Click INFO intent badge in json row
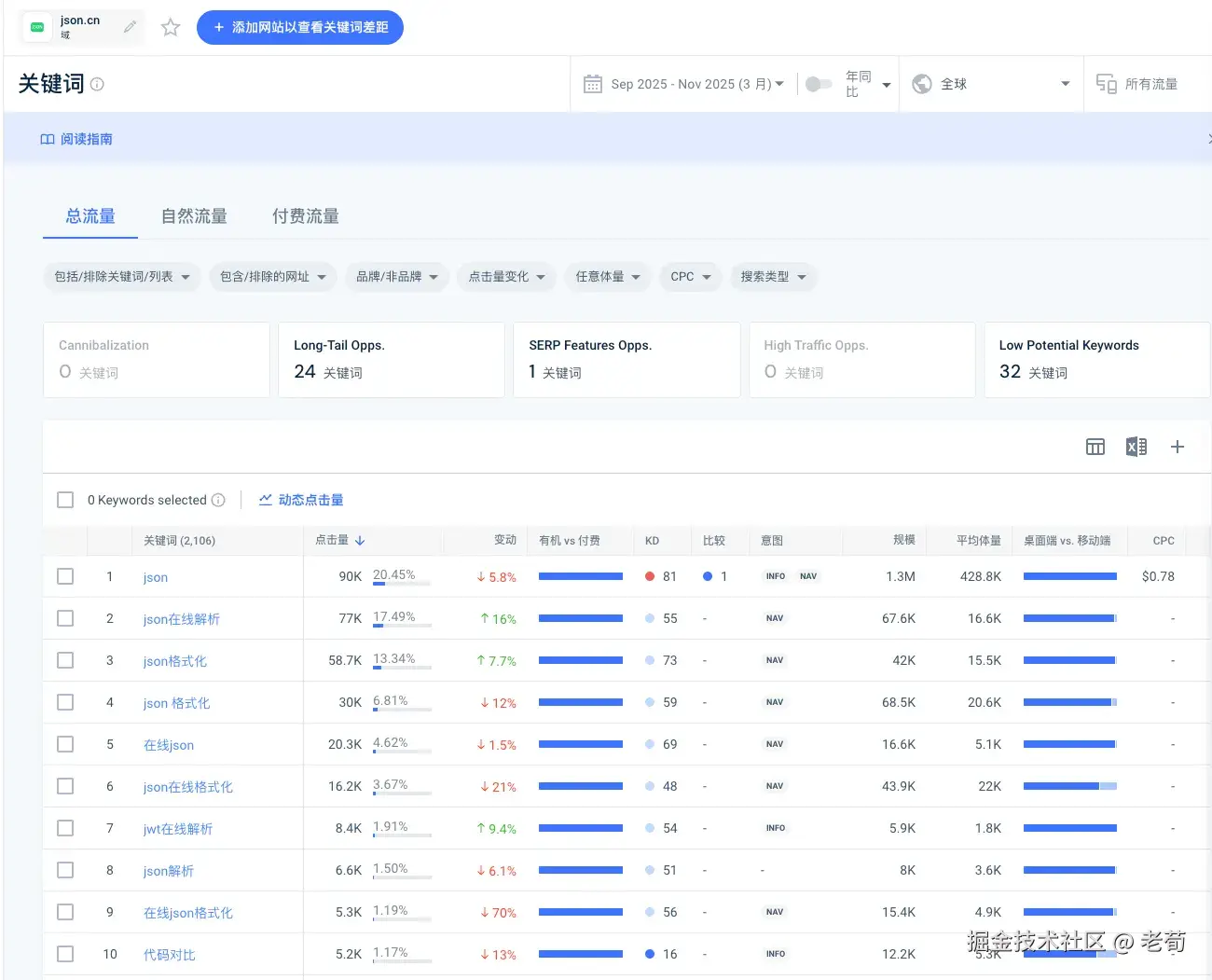 coord(776,576)
